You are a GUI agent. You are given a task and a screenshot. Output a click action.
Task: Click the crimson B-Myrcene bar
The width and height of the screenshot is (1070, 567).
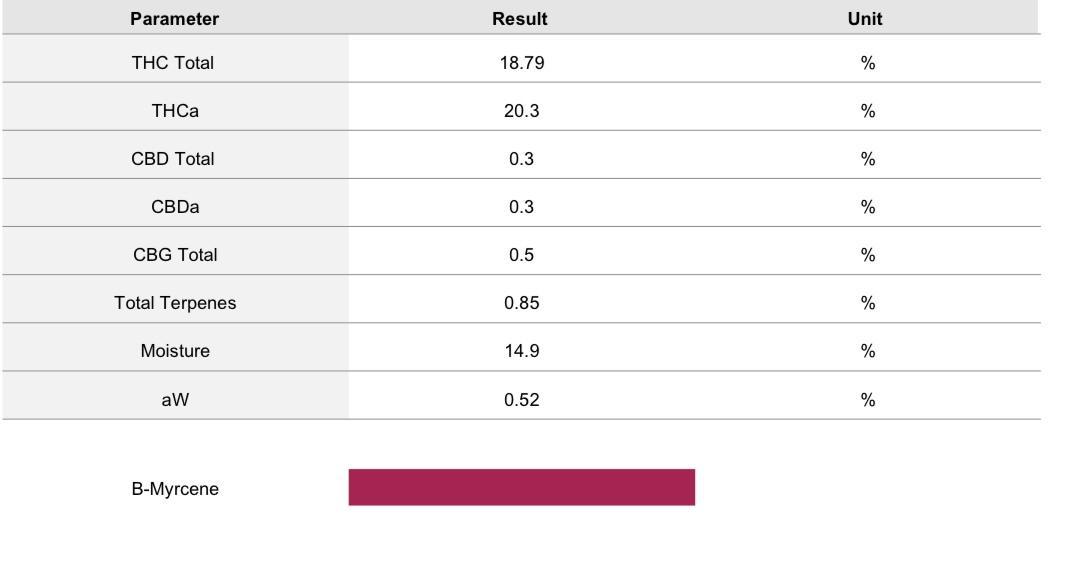[x=521, y=487]
